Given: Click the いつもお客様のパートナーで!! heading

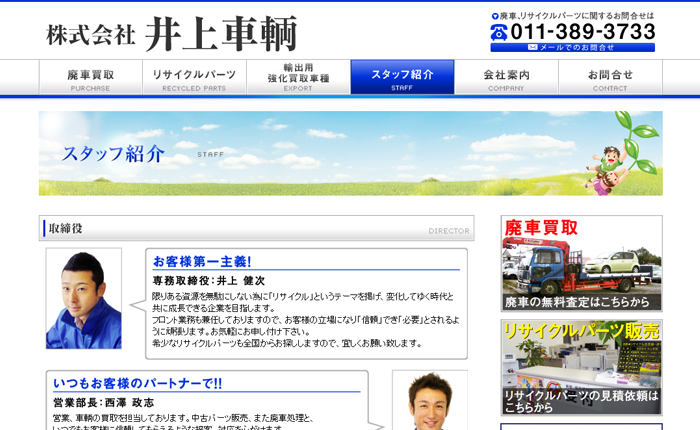Looking at the screenshot, I should (138, 384).
